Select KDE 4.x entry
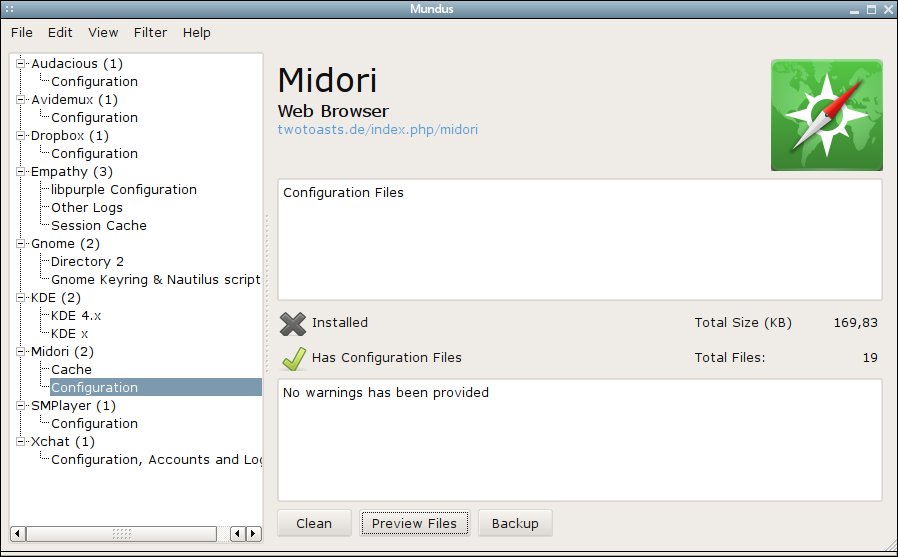Image resolution: width=898 pixels, height=557 pixels. click(76, 315)
